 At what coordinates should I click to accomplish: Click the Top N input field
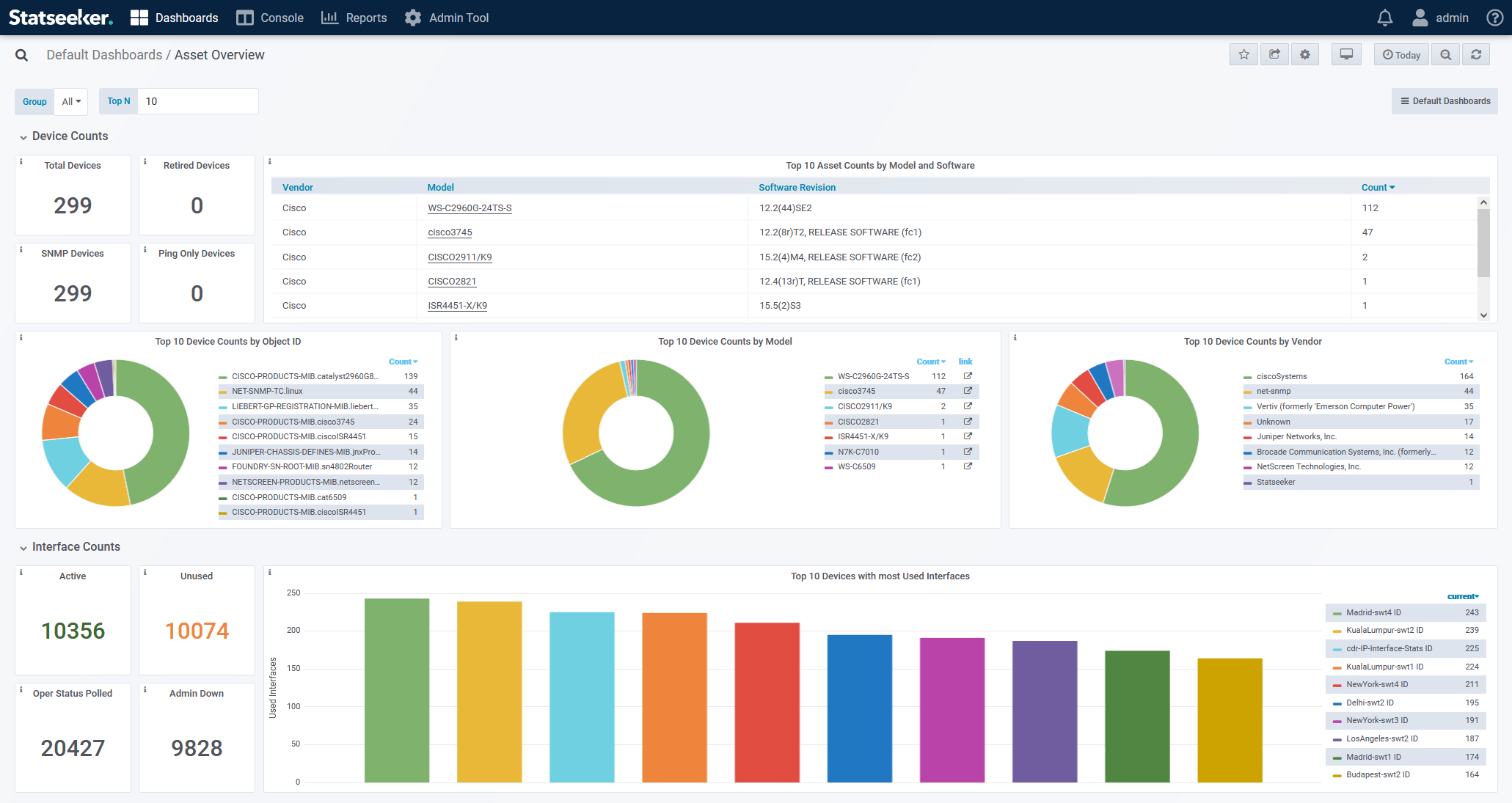[198, 101]
